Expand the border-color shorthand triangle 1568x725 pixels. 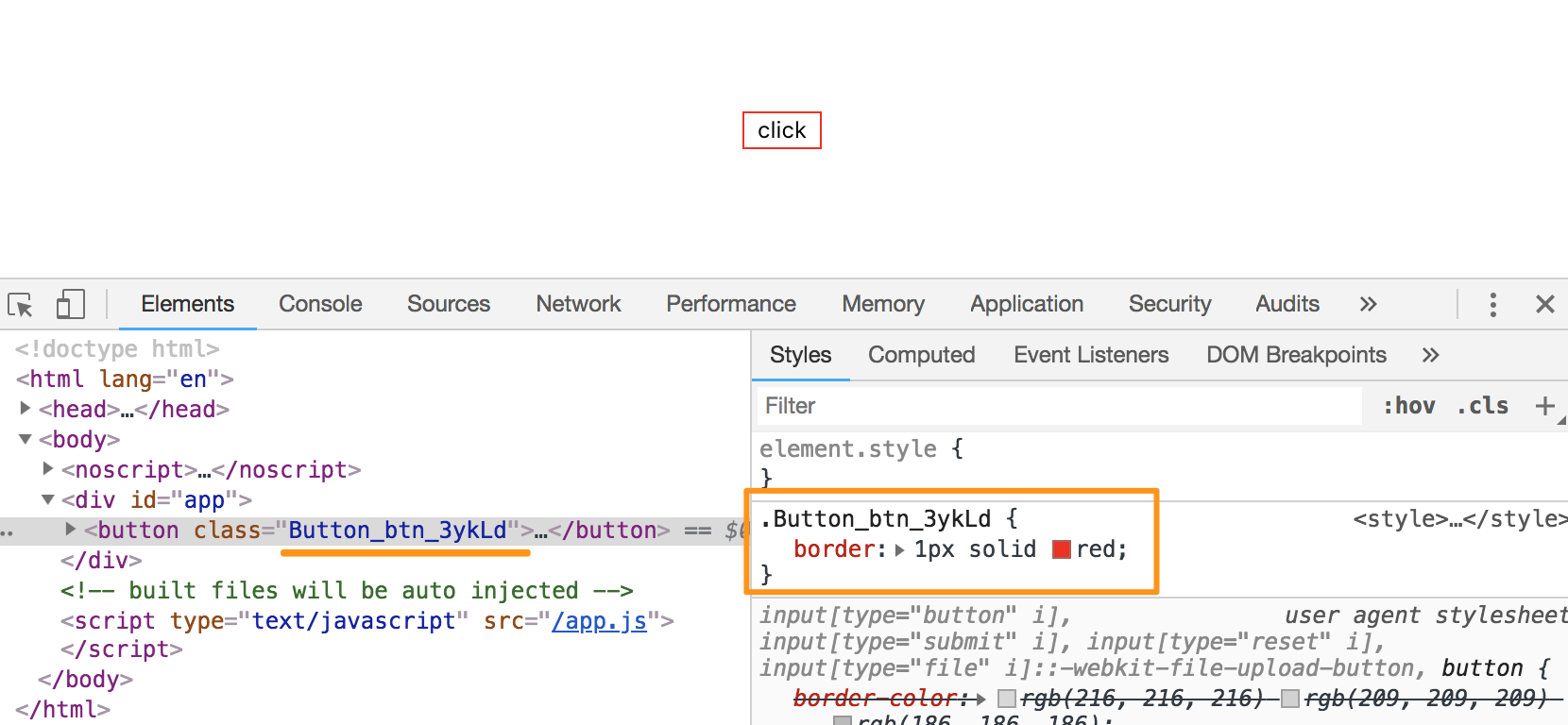click(981, 699)
